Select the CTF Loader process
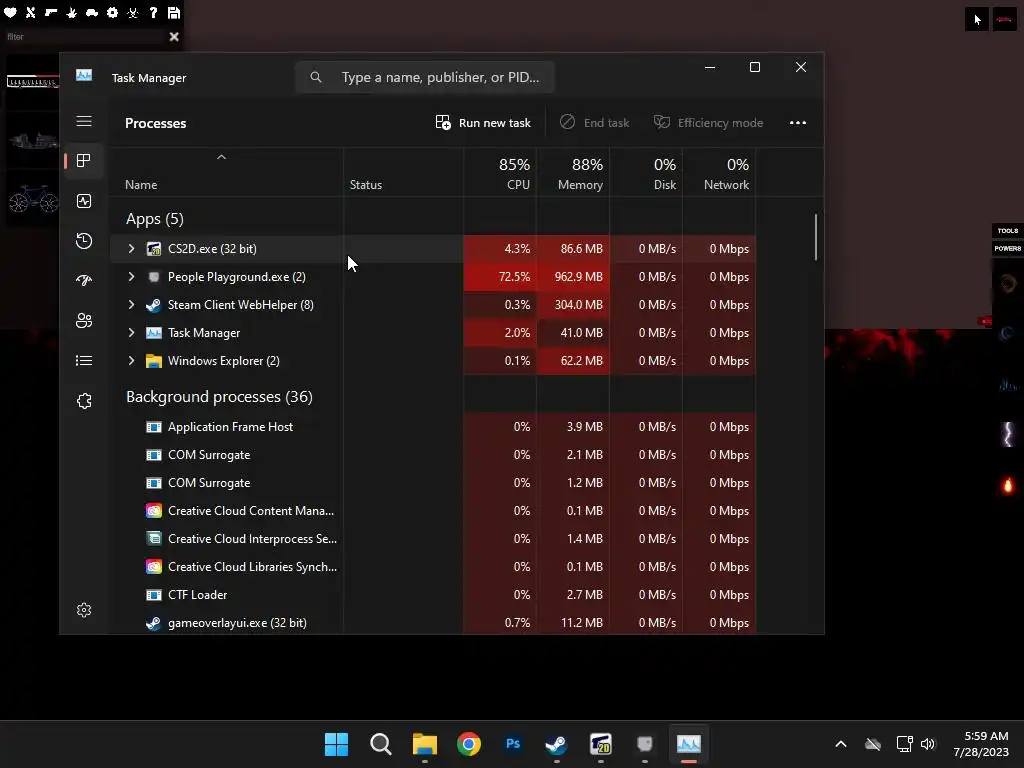The width and height of the screenshot is (1024, 768). pos(432,596)
